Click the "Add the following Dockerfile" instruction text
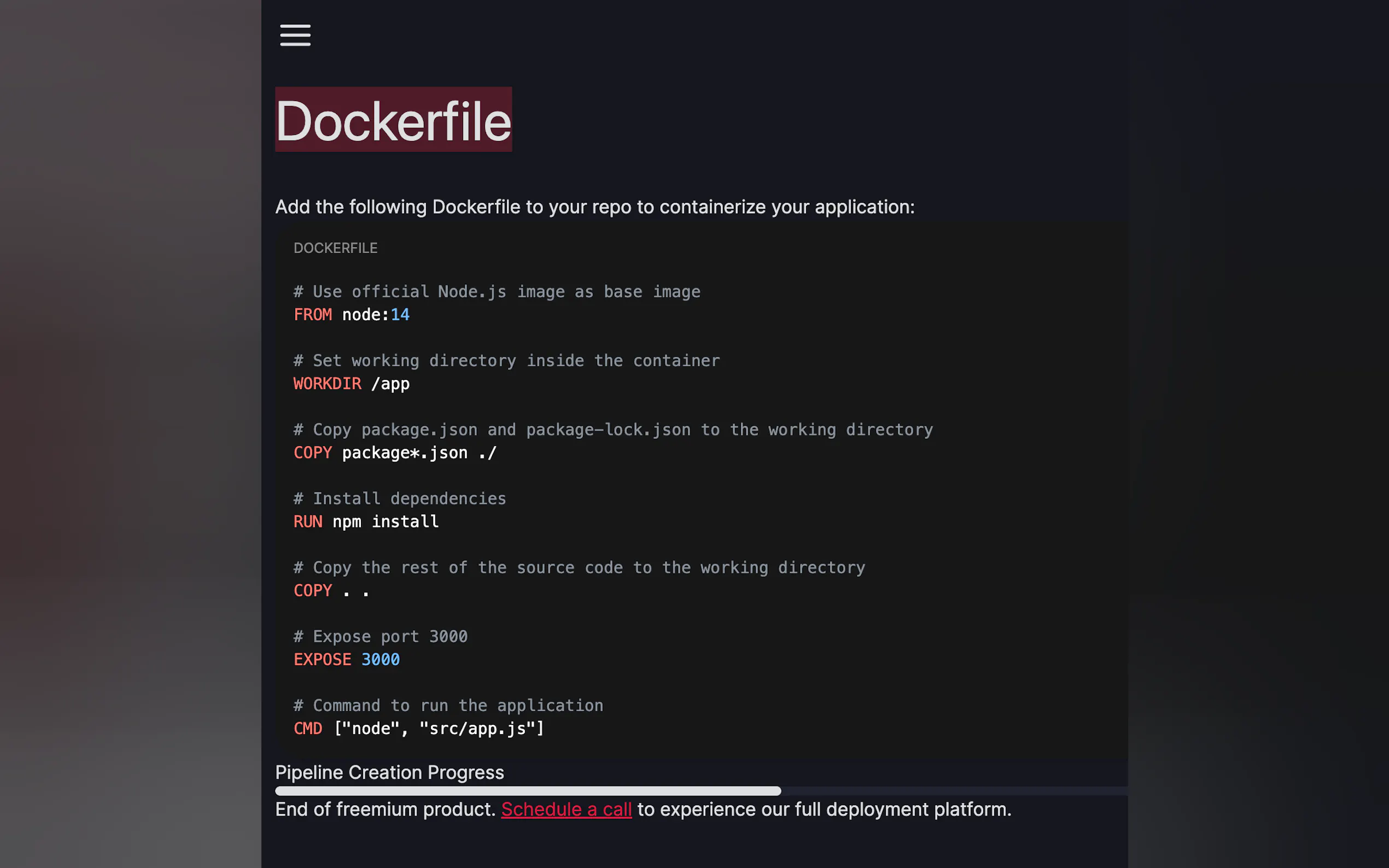This screenshot has width=1389, height=868. pos(594,207)
